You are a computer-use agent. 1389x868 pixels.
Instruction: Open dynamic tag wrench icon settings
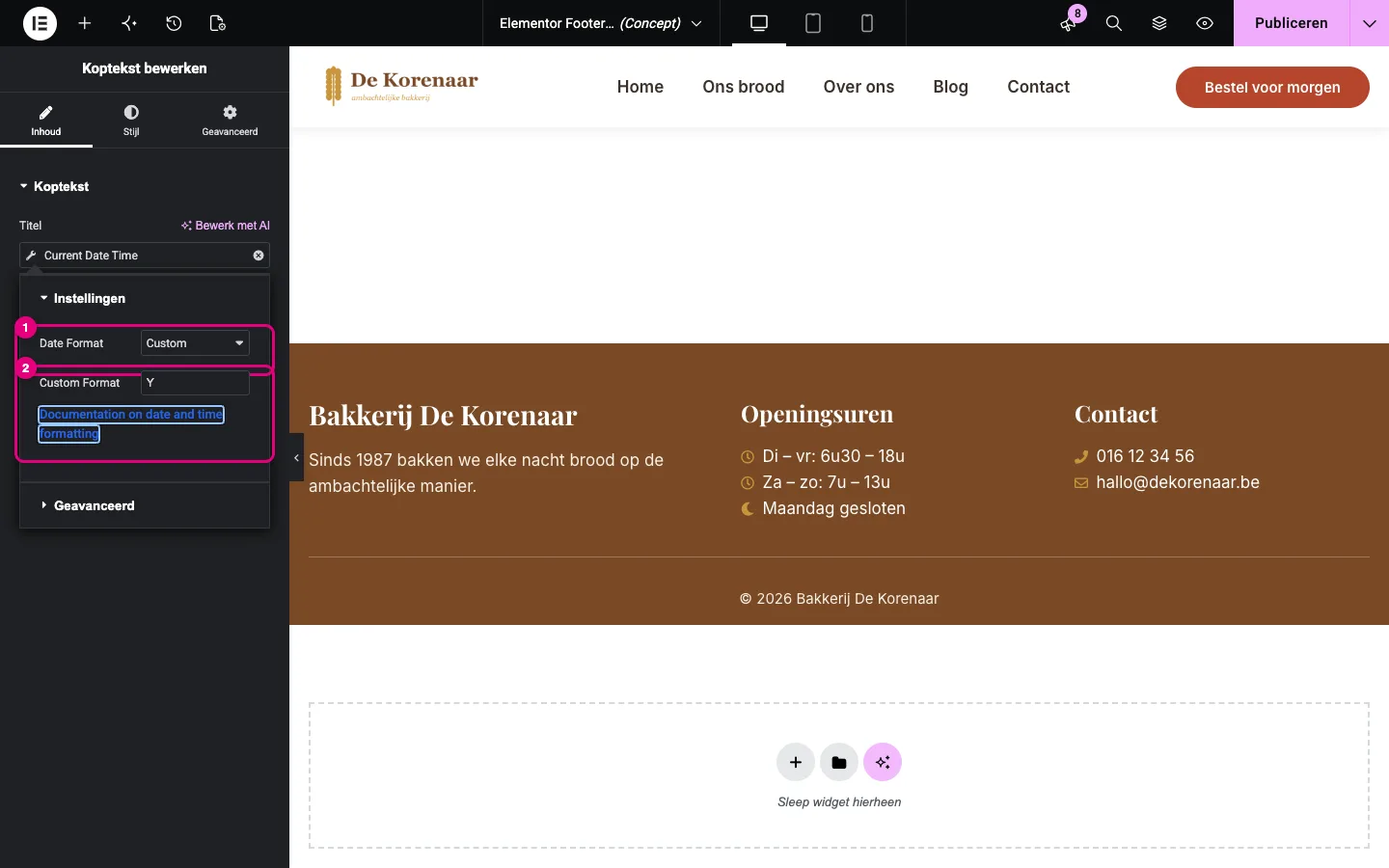click(x=31, y=256)
